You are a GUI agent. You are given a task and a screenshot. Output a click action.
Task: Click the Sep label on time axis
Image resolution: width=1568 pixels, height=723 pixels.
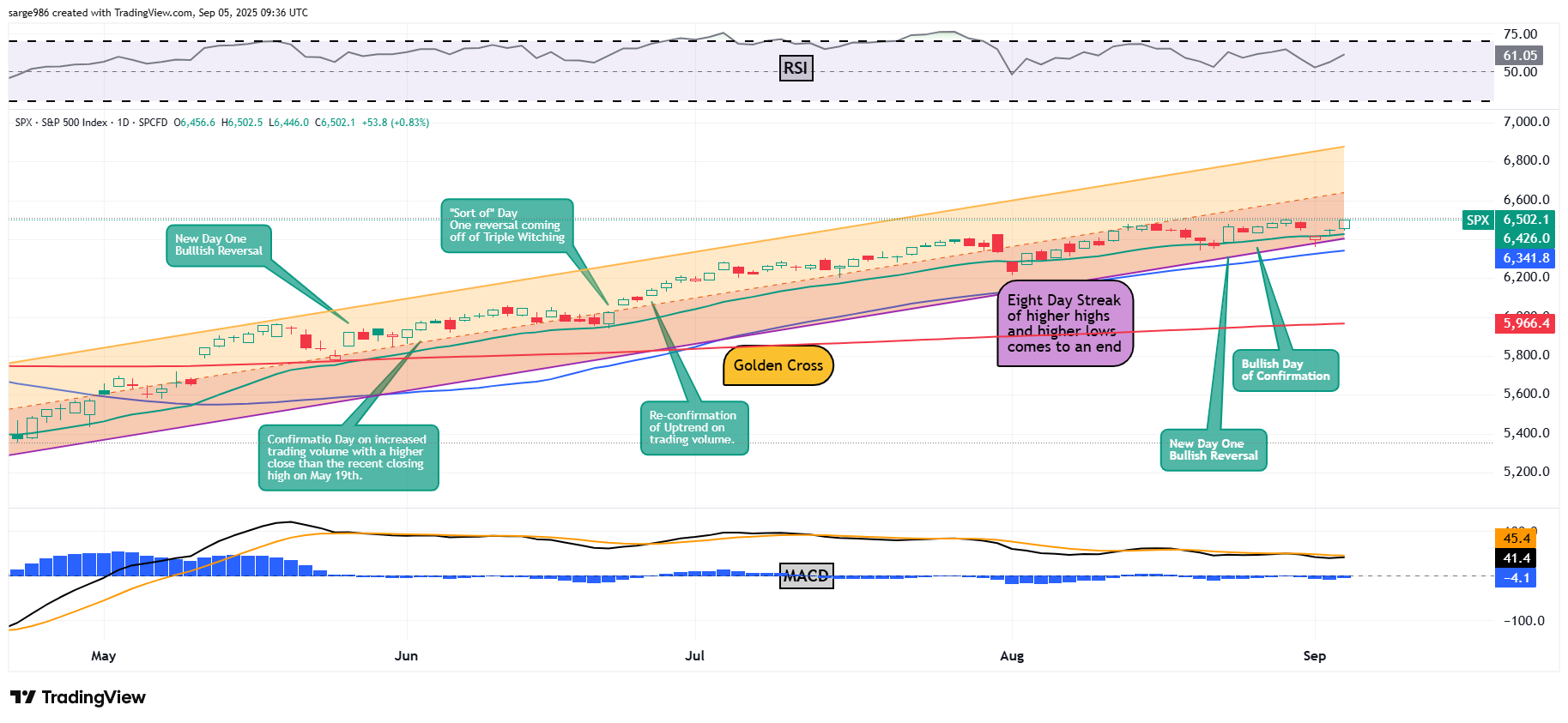coord(1314,656)
